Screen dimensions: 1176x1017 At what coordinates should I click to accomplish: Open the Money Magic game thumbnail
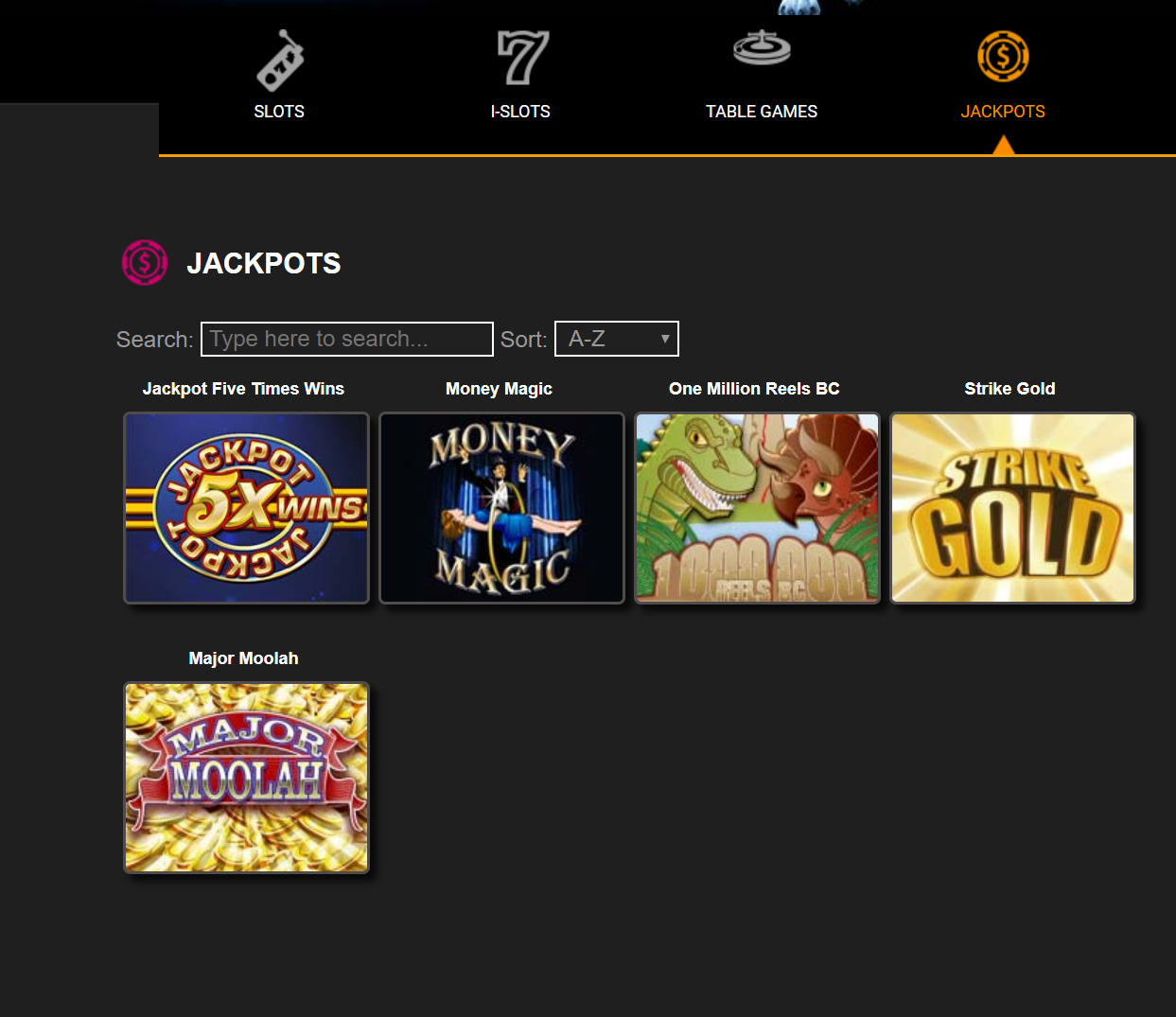(501, 508)
